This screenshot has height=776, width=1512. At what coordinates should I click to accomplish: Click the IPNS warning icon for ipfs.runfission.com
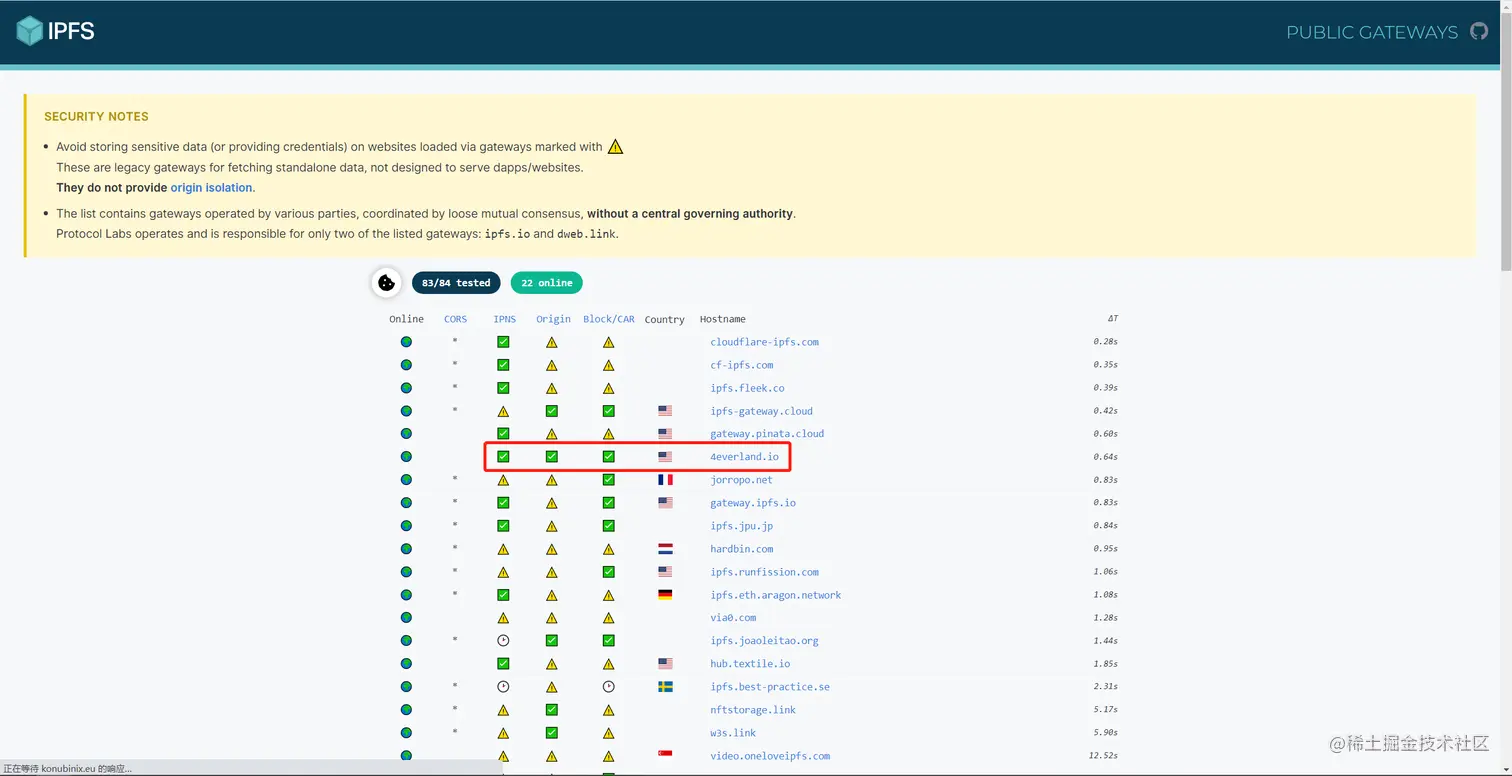tap(503, 572)
